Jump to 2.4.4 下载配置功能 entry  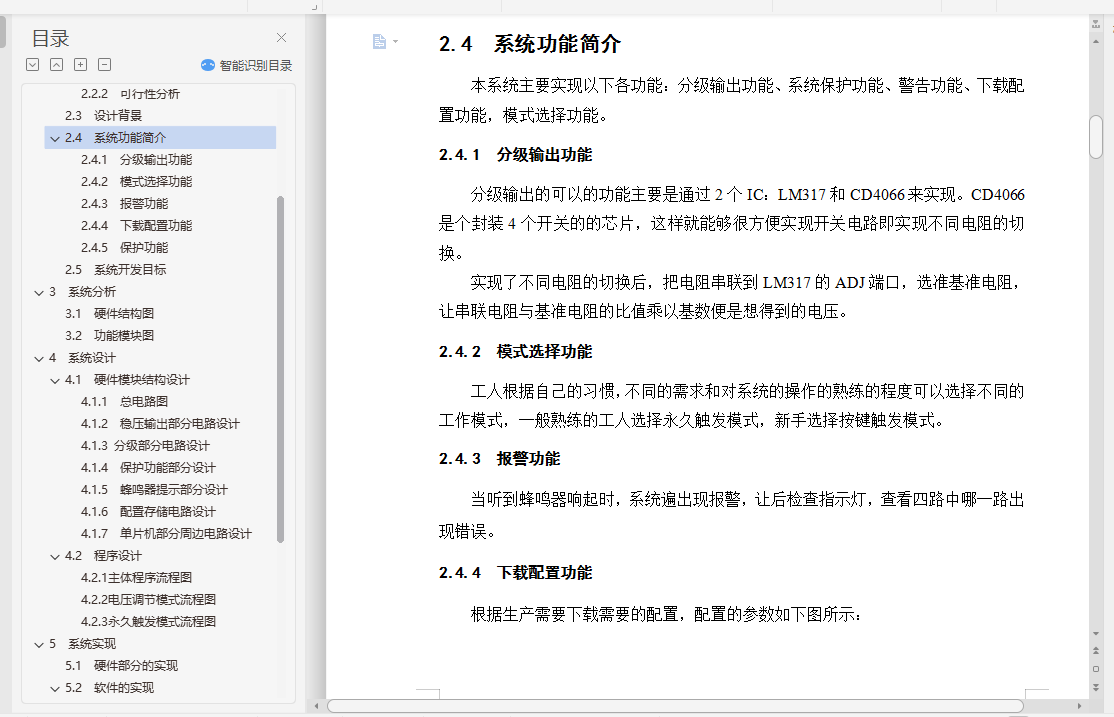coord(136,226)
